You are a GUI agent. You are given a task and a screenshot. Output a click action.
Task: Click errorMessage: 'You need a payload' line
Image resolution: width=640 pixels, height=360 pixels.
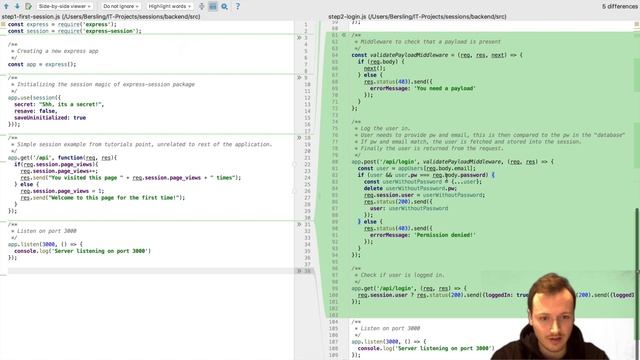tap(422, 88)
